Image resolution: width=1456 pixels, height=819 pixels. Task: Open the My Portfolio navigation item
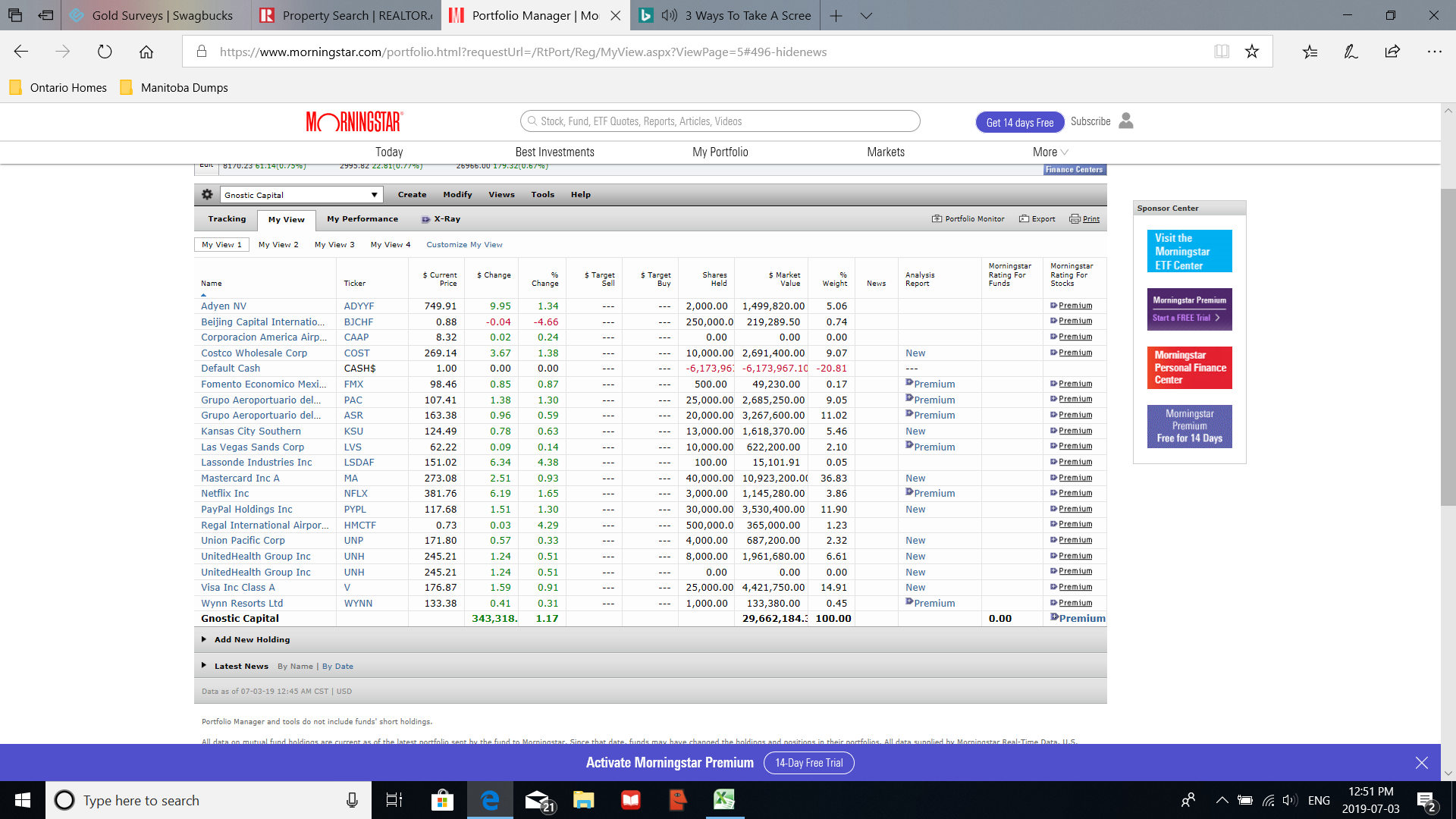tap(720, 152)
